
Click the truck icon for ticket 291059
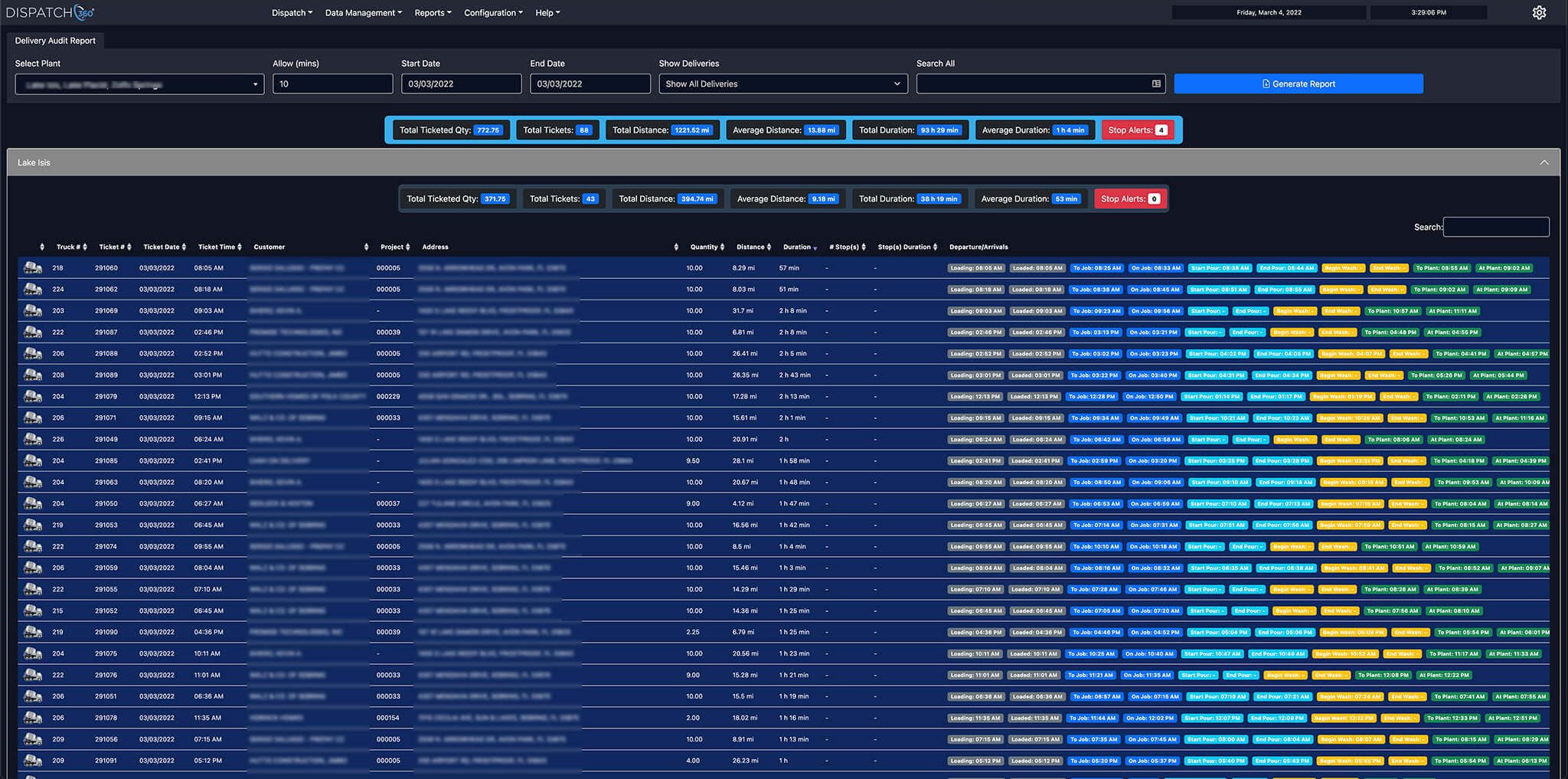[32, 568]
